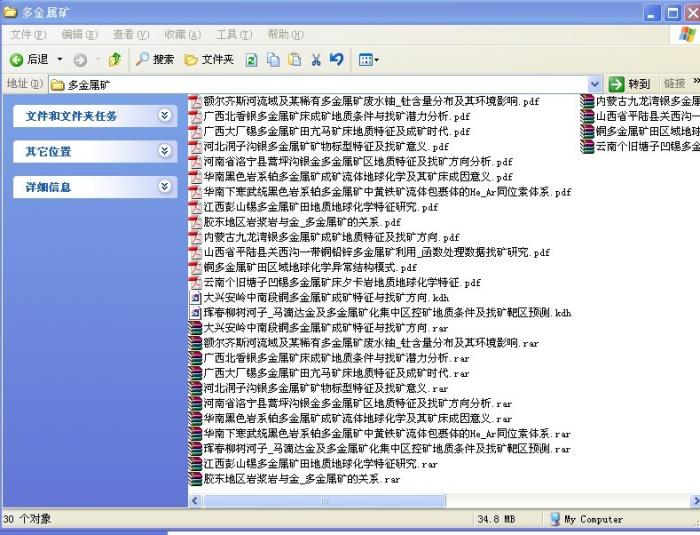Toggle the Folders (文件夹) pane
The height and width of the screenshot is (535, 700).
[209, 60]
